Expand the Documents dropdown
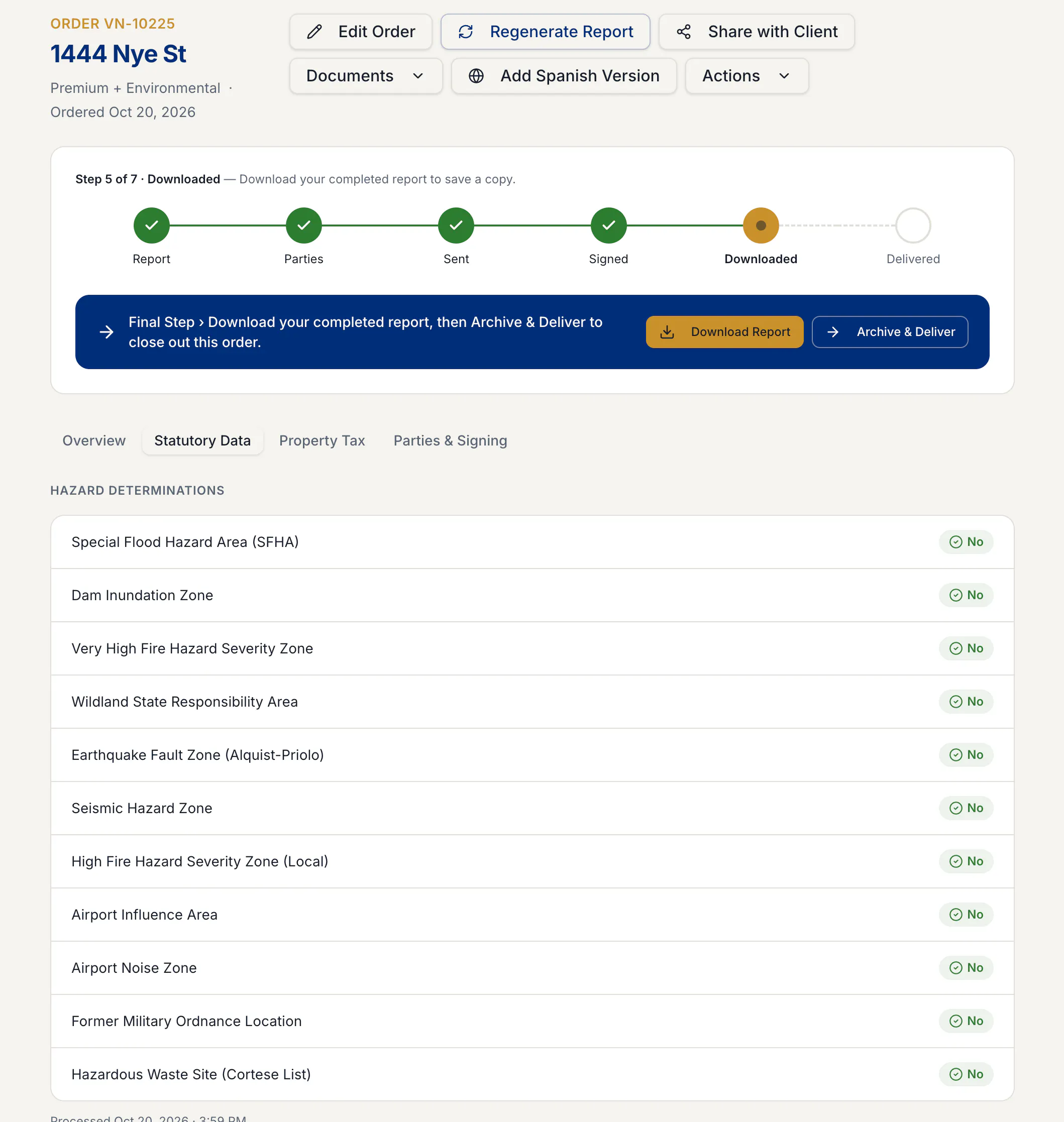The image size is (1064, 1122). pos(366,76)
